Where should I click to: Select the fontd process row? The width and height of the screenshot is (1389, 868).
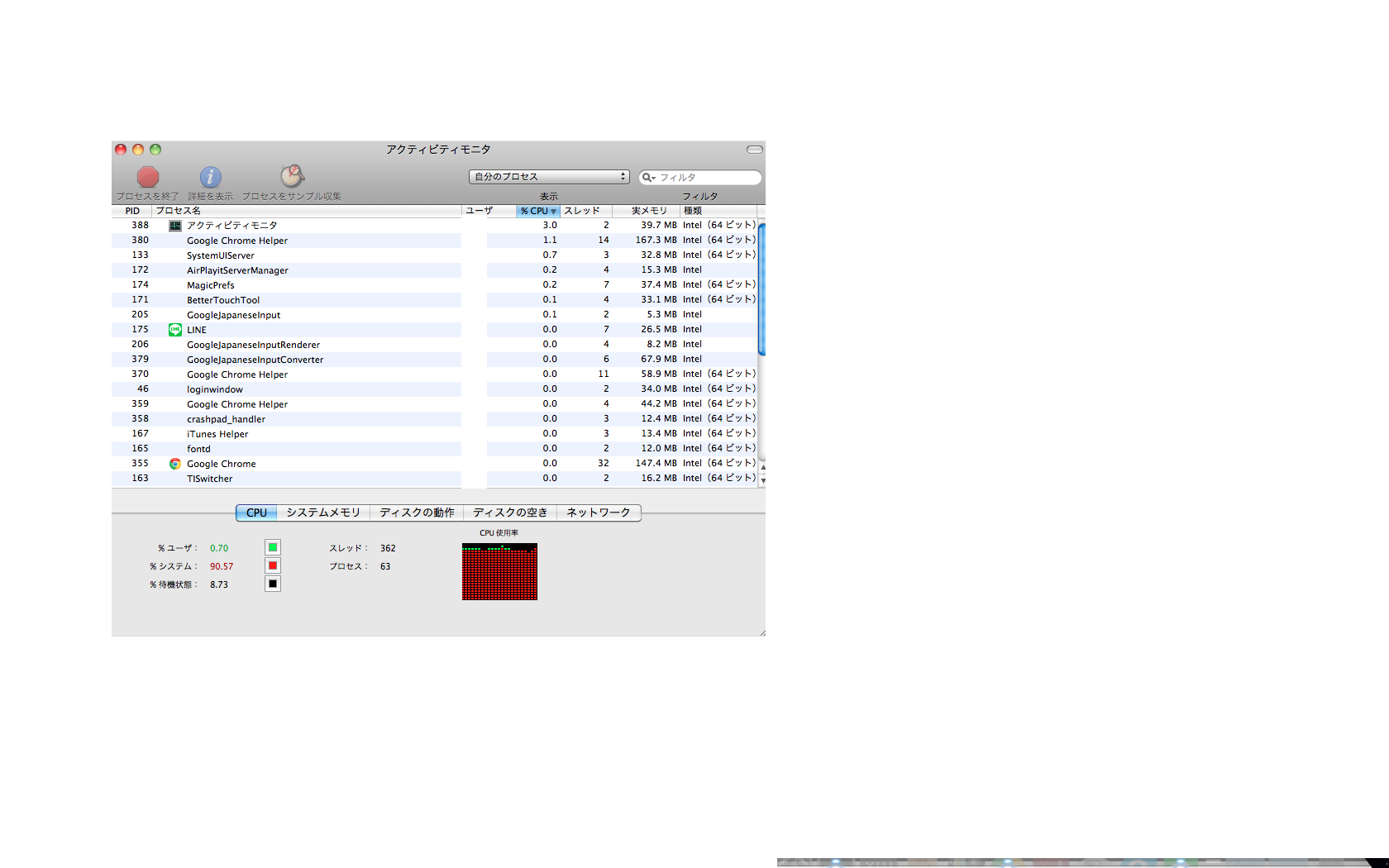click(435, 449)
